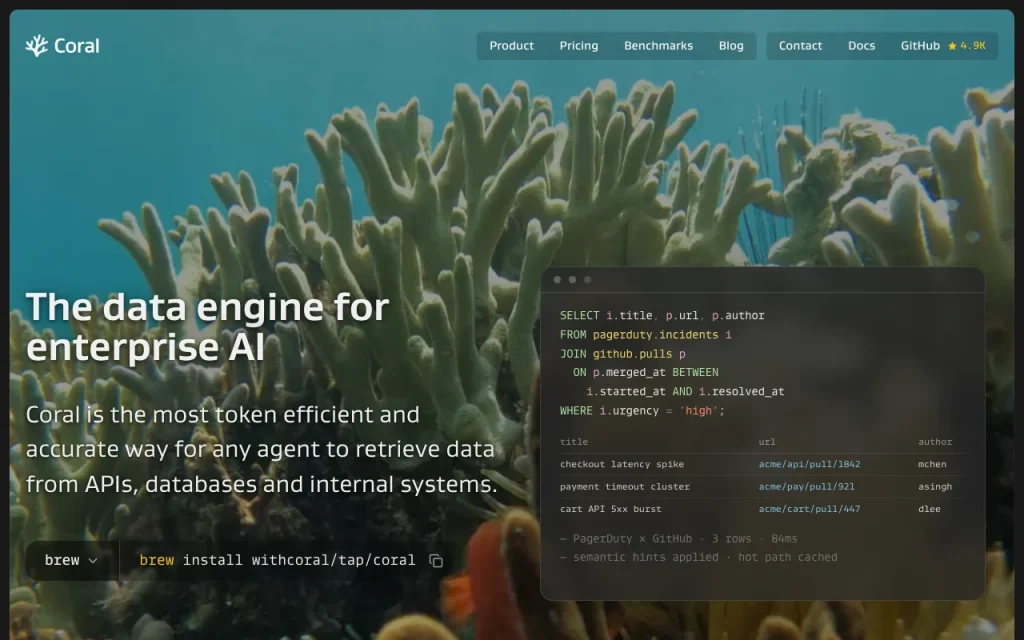Click the 'author' column header
Screen dimensions: 1024x640
(935, 442)
